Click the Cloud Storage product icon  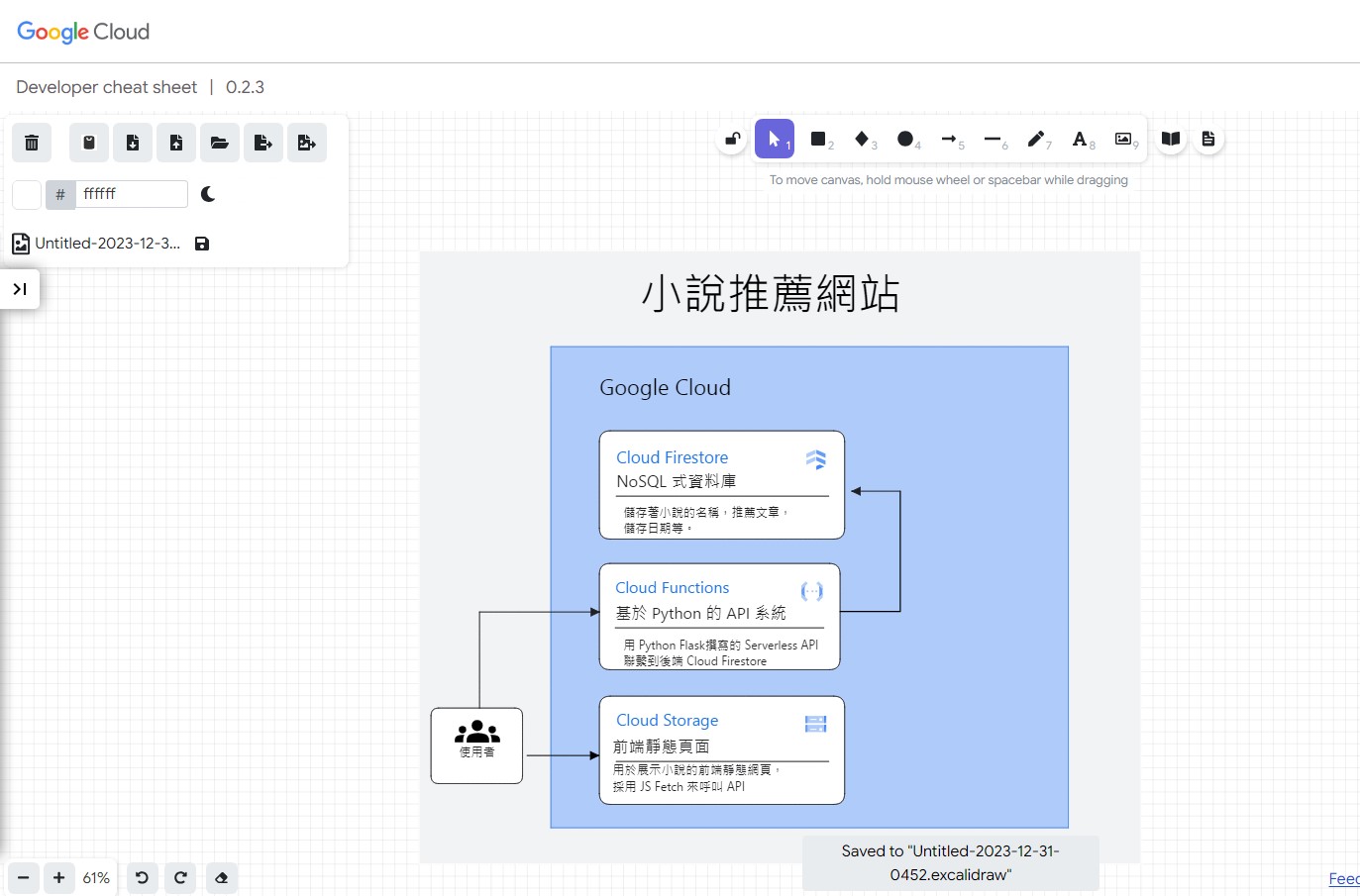pyautogui.click(x=816, y=724)
